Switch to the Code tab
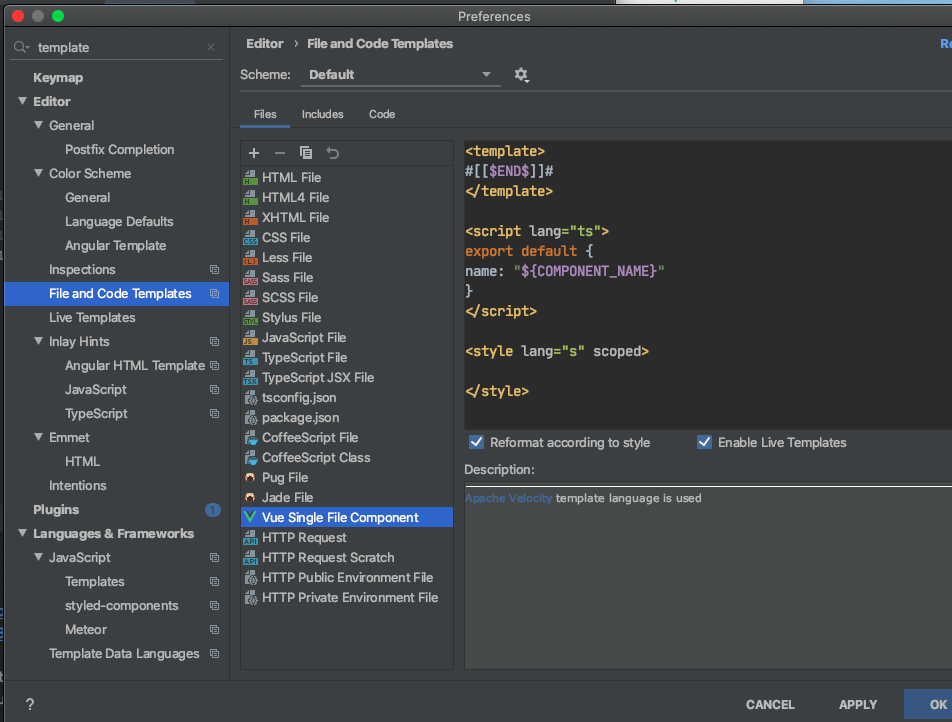The height and width of the screenshot is (722, 952). coord(382,114)
